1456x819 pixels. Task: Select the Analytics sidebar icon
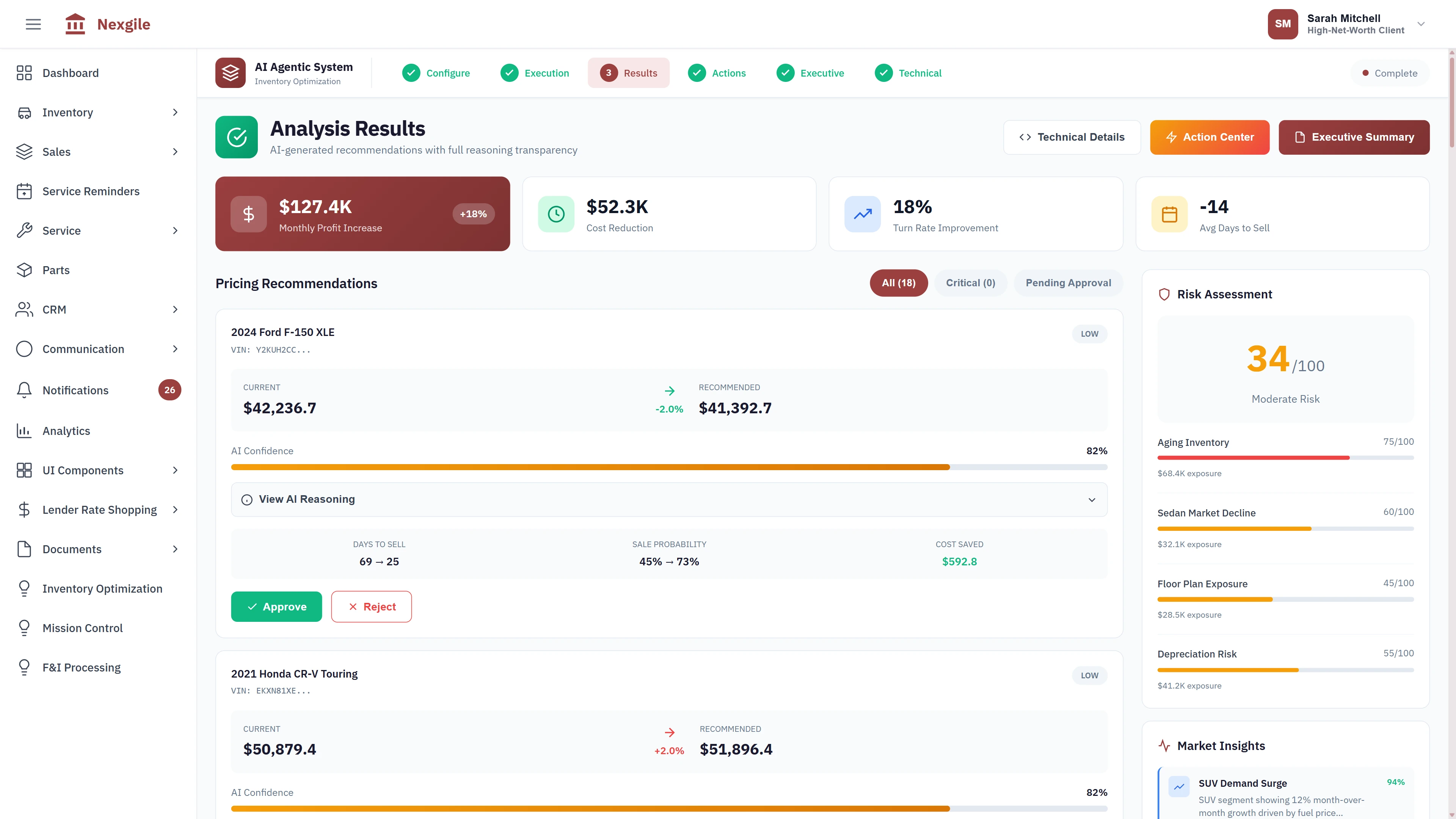click(24, 431)
